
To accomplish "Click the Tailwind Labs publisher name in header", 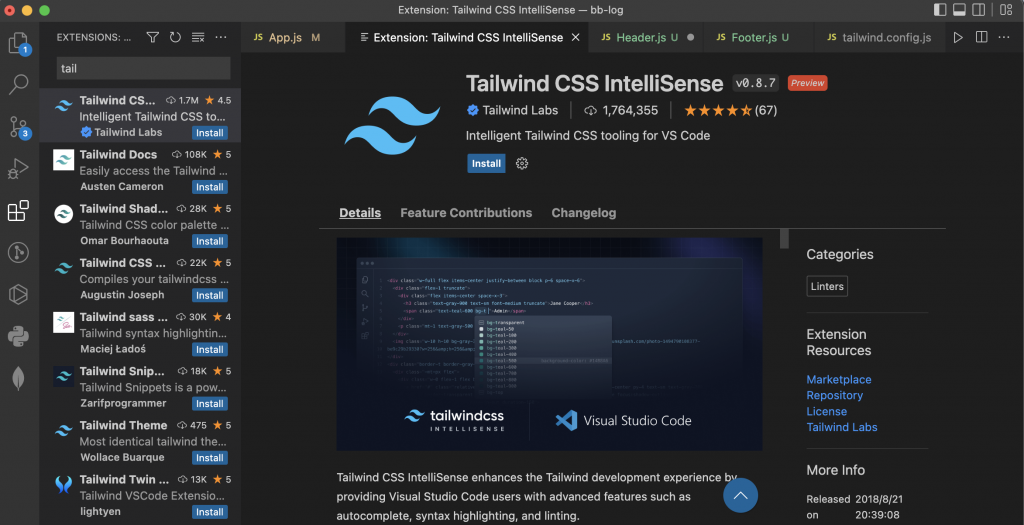I will (520, 110).
